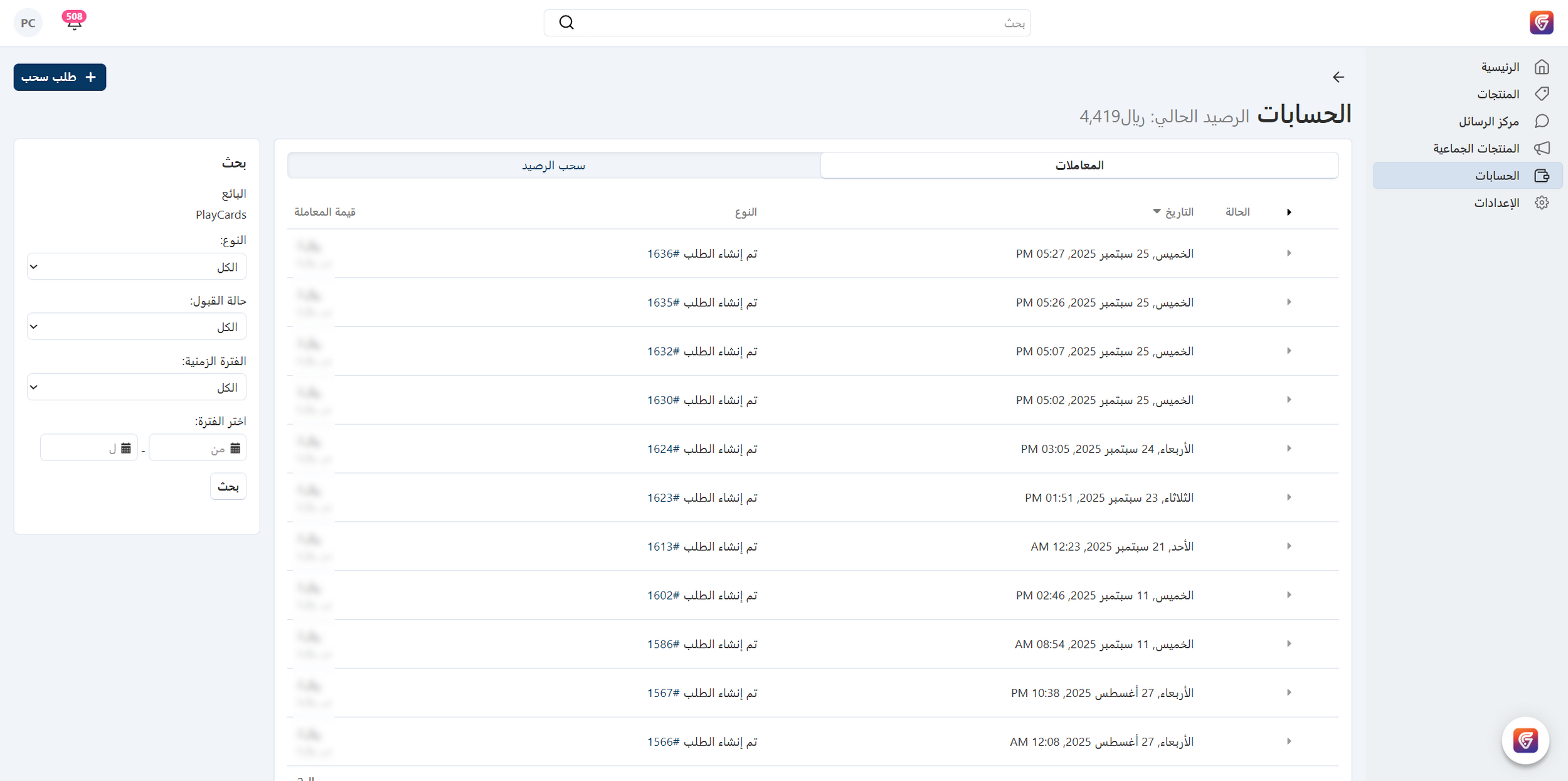The width and height of the screenshot is (1568, 781).
Task: Click the الرئيسية home icon in sidebar
Action: [1542, 67]
